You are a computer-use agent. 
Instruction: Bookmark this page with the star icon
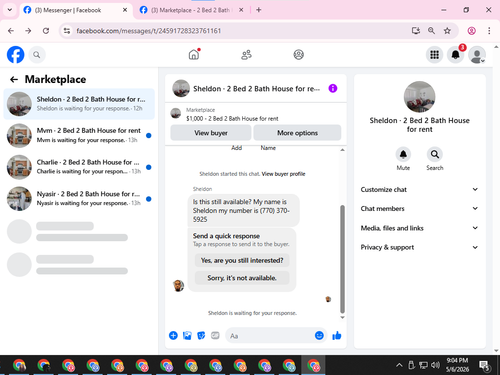[x=447, y=31]
